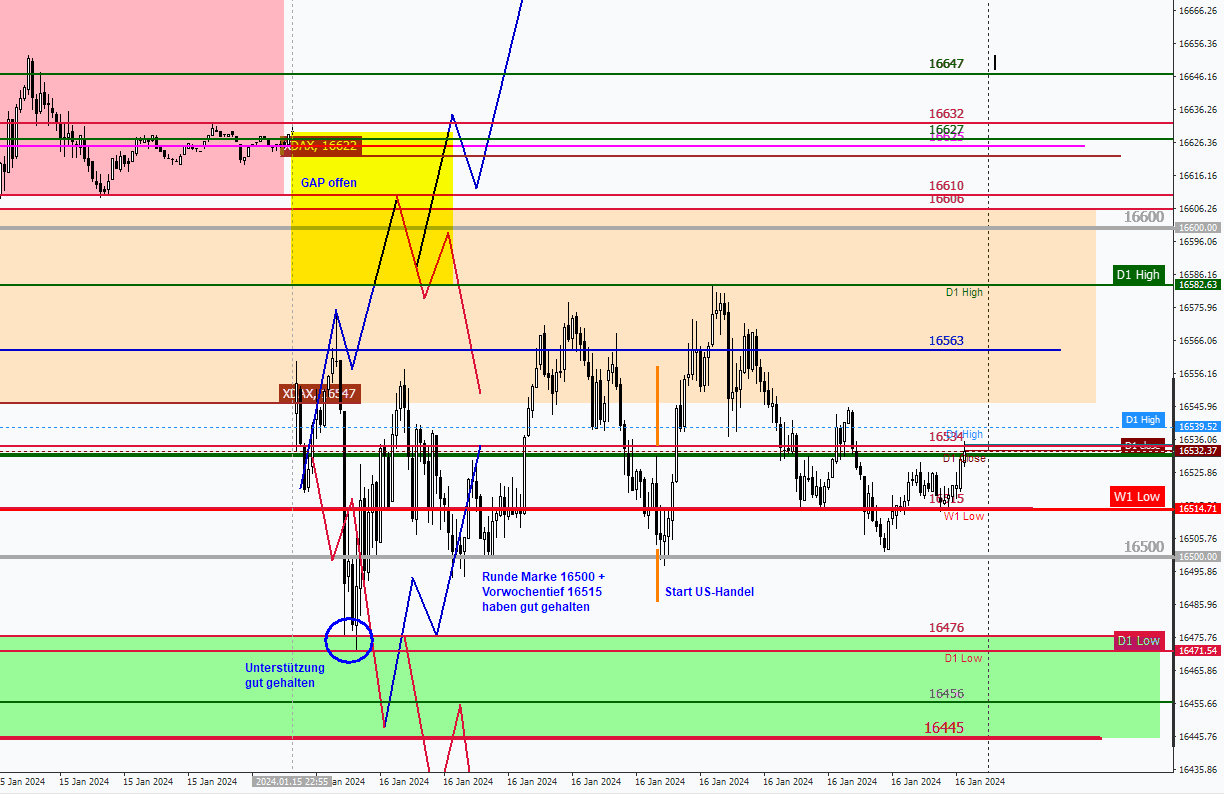Click the 16647 level label
The width and height of the screenshot is (1224, 795).
click(946, 64)
